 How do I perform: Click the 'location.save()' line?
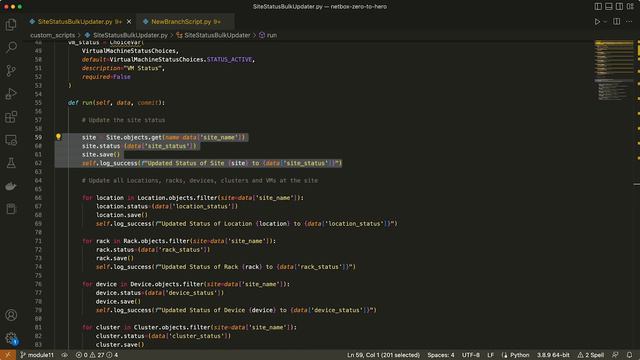coord(122,215)
